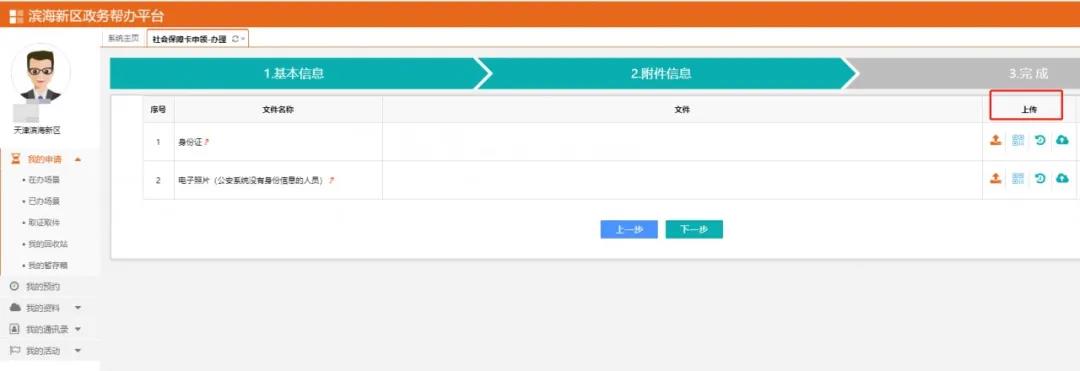1080x371 pixels.
Task: Collapse the 我的申请 menu arrow
Action: click(x=77, y=160)
